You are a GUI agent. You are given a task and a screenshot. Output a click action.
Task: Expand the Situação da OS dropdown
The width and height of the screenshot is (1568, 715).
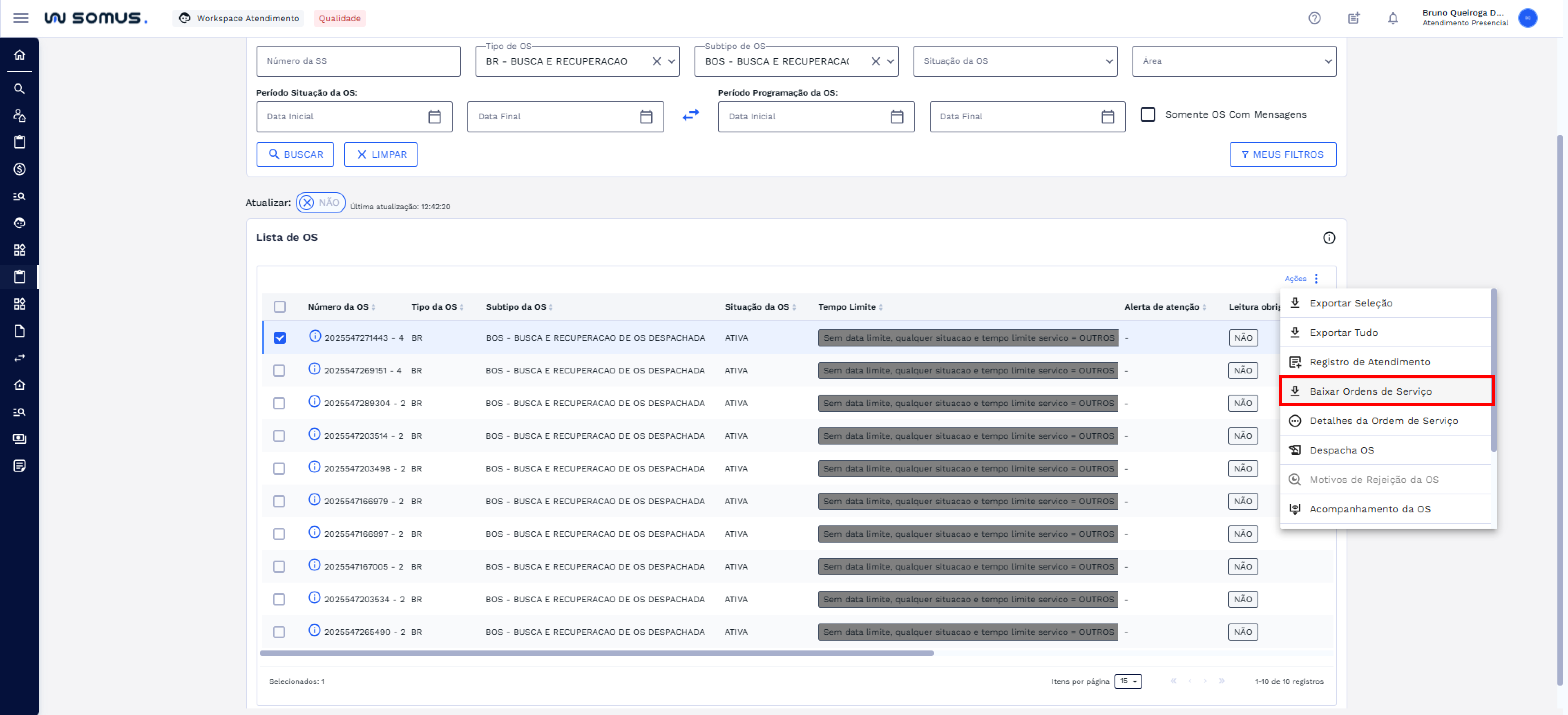[x=1015, y=61]
